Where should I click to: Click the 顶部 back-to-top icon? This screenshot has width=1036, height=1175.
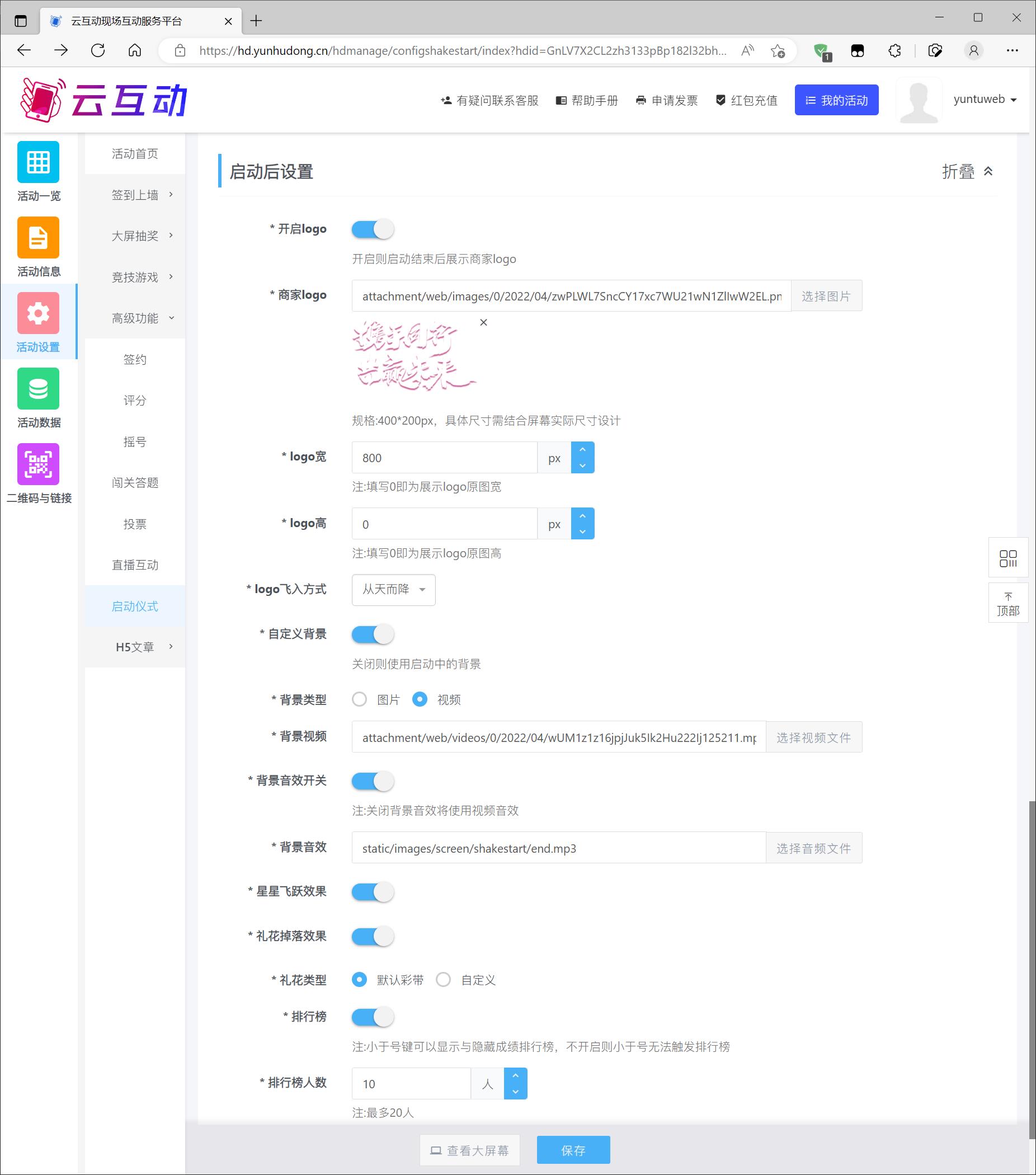pos(1007,604)
